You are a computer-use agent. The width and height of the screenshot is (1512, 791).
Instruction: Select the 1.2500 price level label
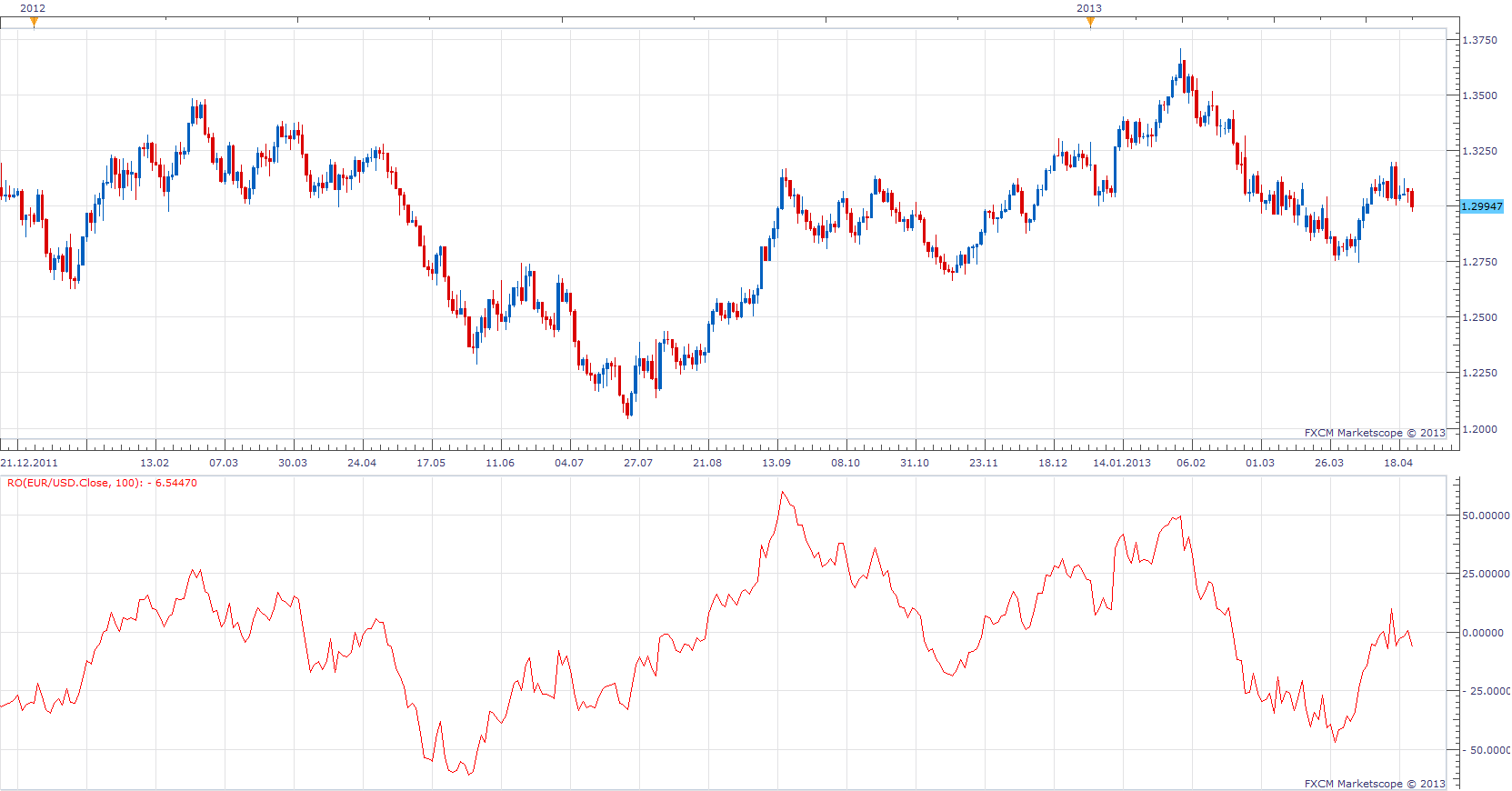point(1479,317)
